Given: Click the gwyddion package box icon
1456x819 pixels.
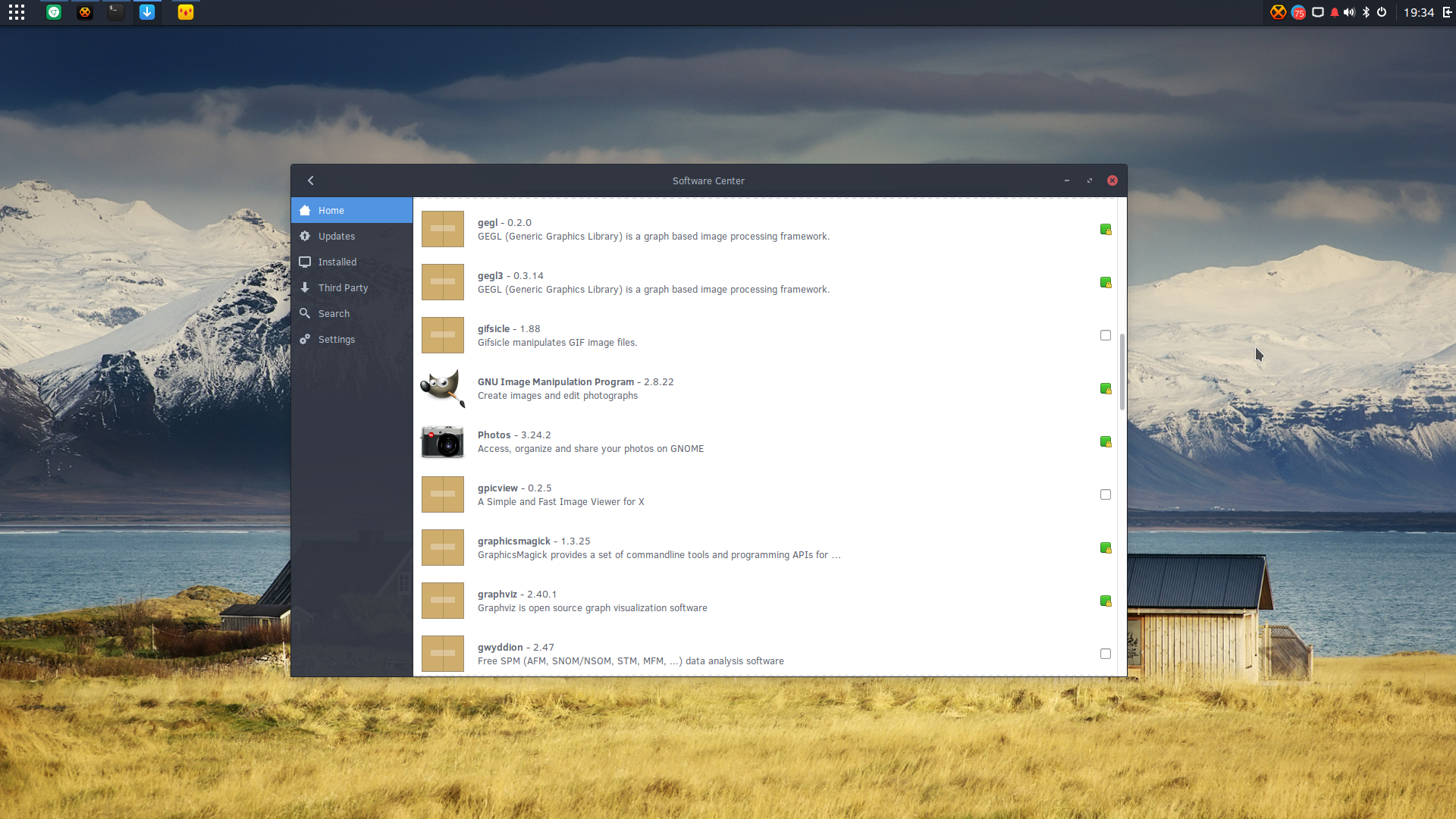Looking at the screenshot, I should (x=443, y=654).
